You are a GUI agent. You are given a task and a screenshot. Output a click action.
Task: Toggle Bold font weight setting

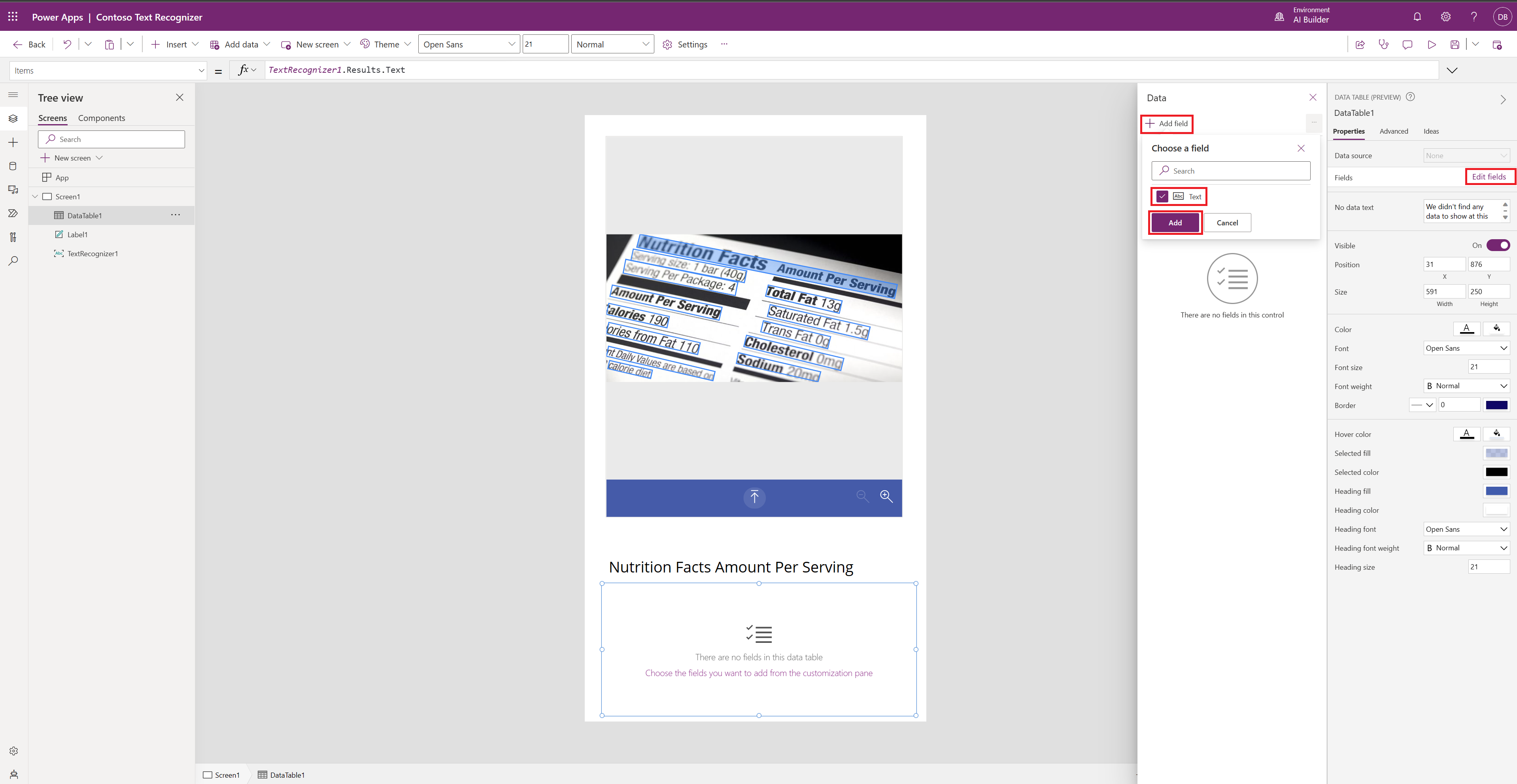[1432, 385]
